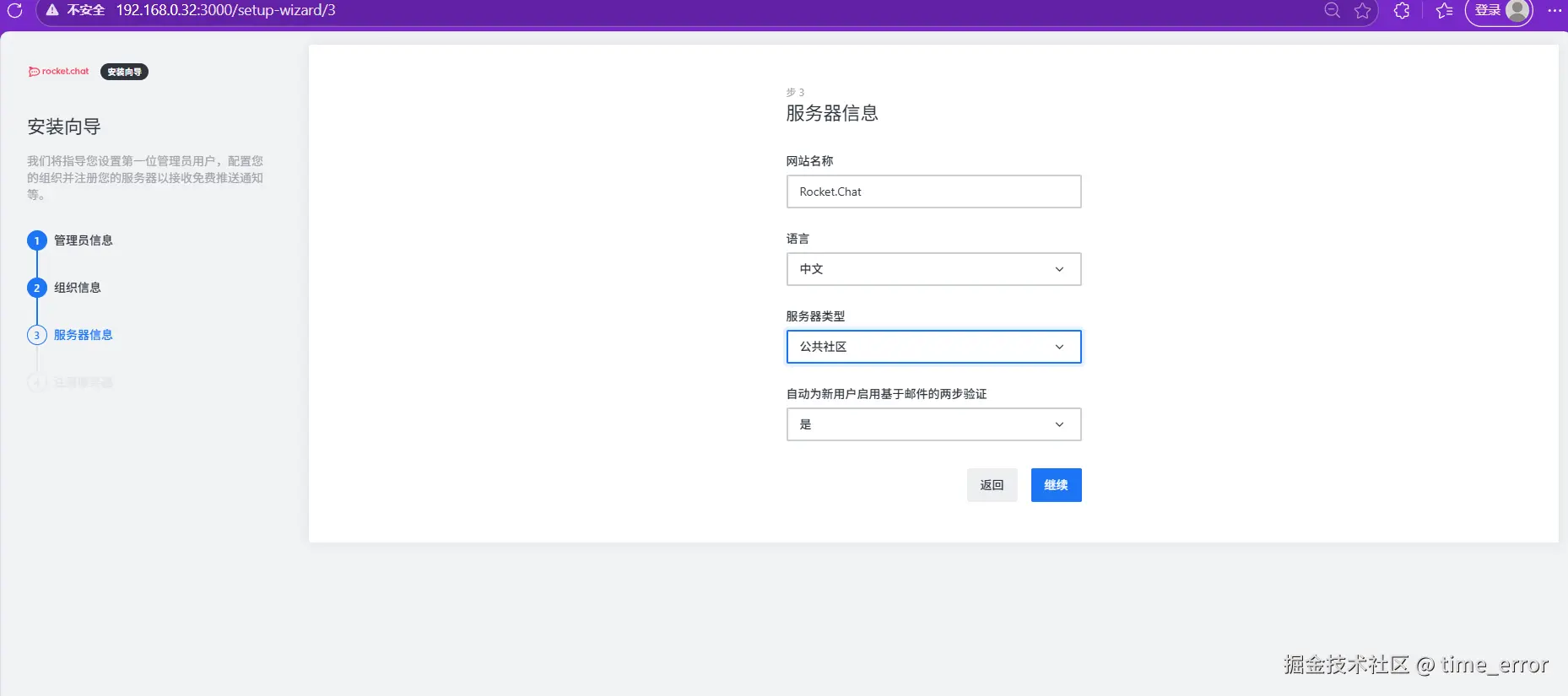Click the 网站名称 input field
1568x696 pixels.
[x=933, y=192]
